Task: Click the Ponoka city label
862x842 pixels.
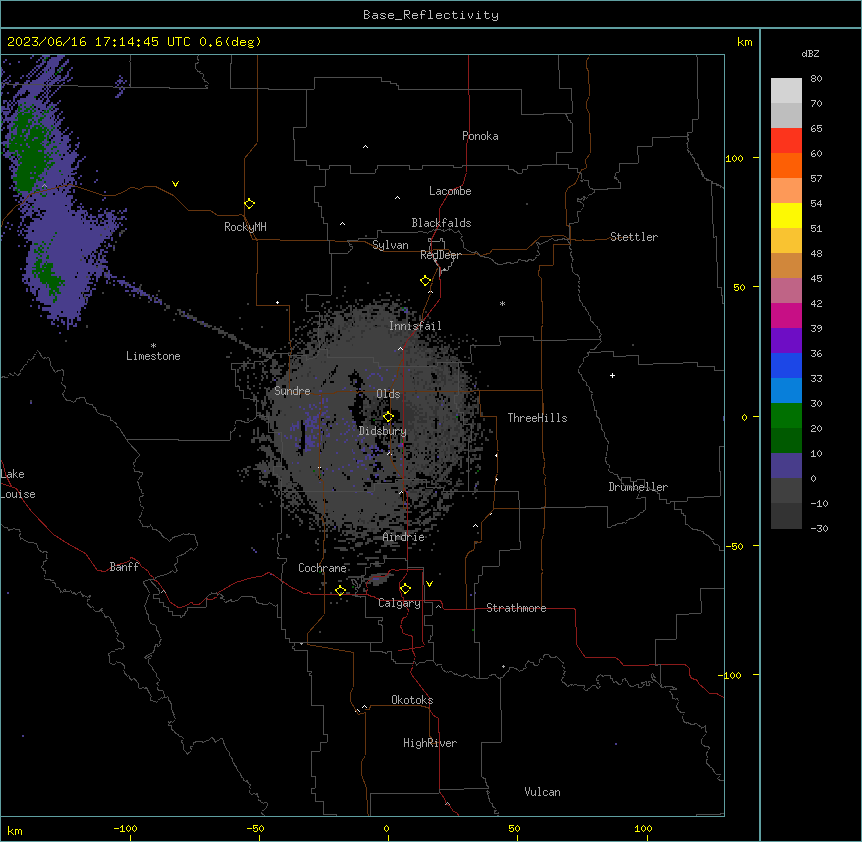Action: pos(480,136)
